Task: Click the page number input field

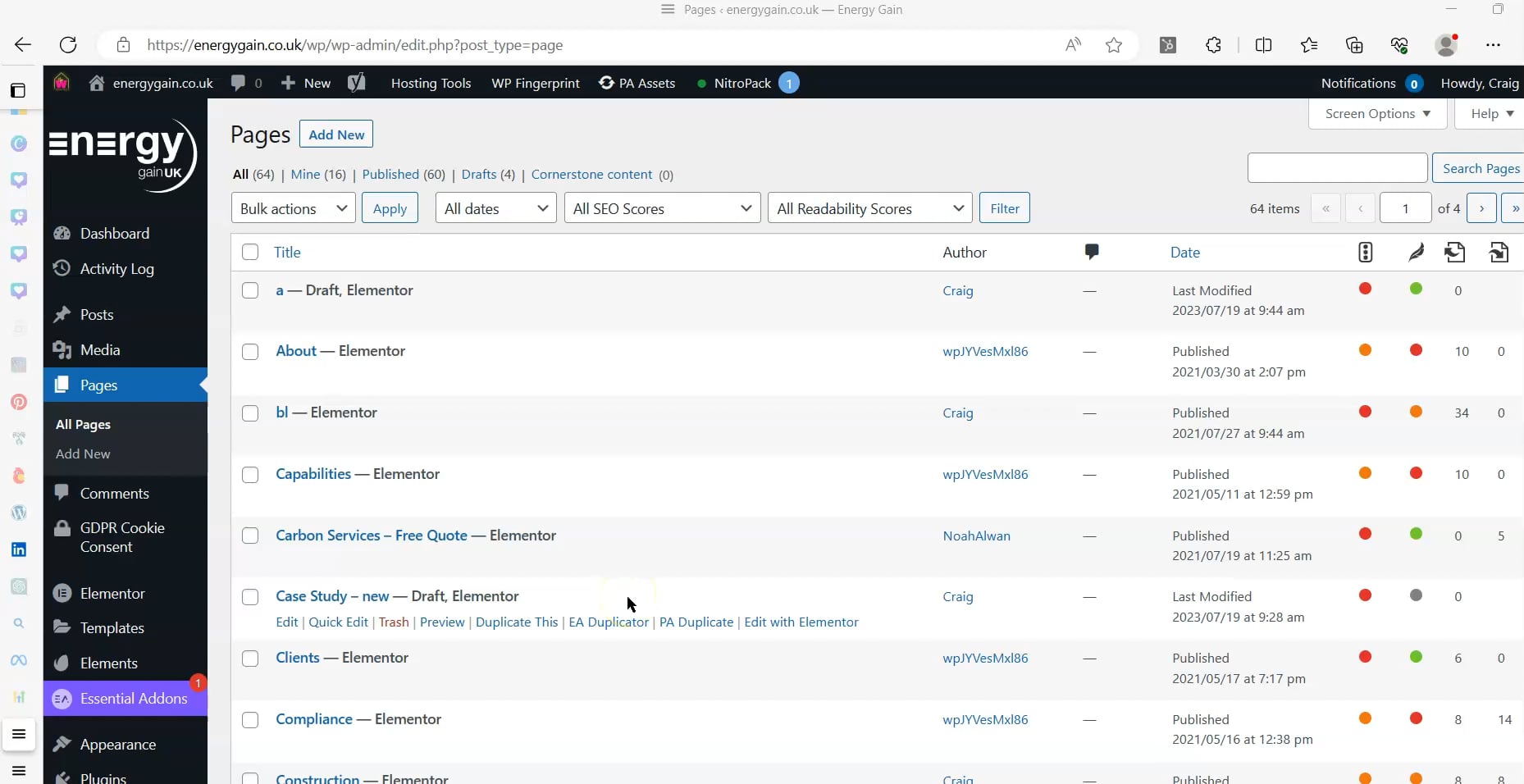Action: point(1405,207)
